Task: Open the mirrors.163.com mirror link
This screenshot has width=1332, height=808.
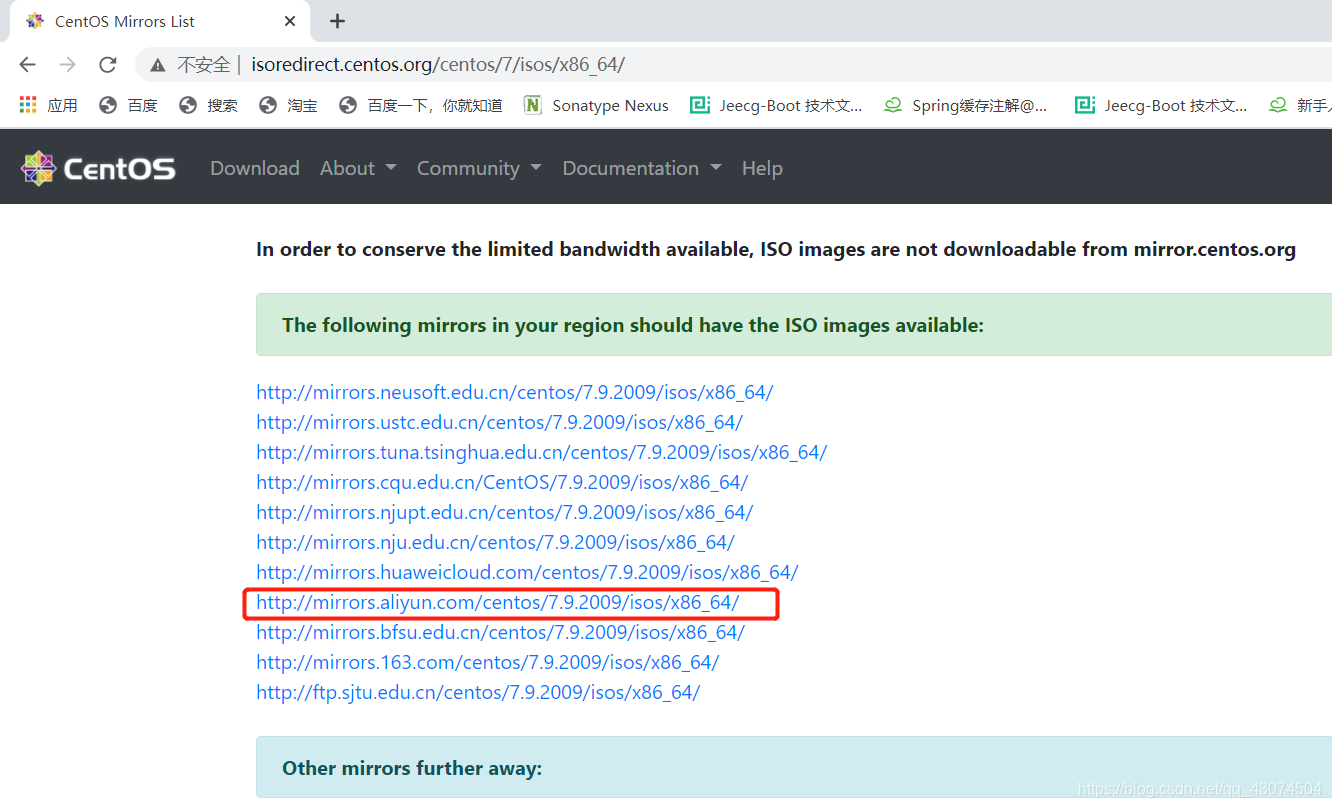Action: click(x=488, y=662)
